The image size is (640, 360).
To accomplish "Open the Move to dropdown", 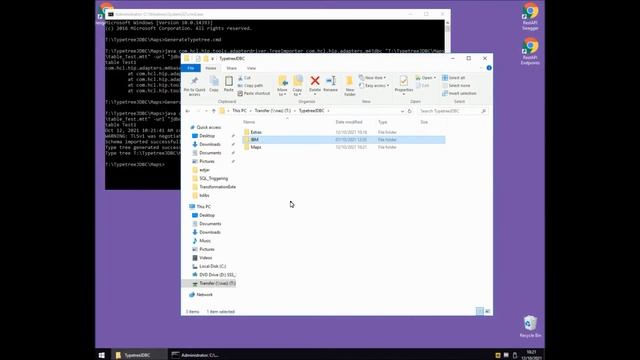I will (282, 86).
